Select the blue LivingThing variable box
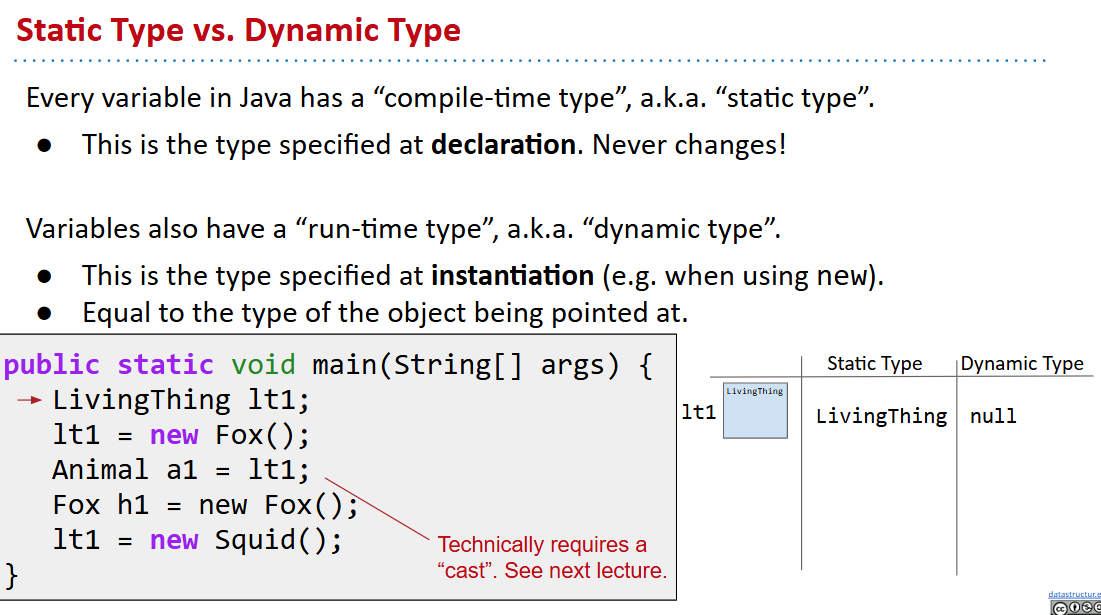 coord(755,410)
